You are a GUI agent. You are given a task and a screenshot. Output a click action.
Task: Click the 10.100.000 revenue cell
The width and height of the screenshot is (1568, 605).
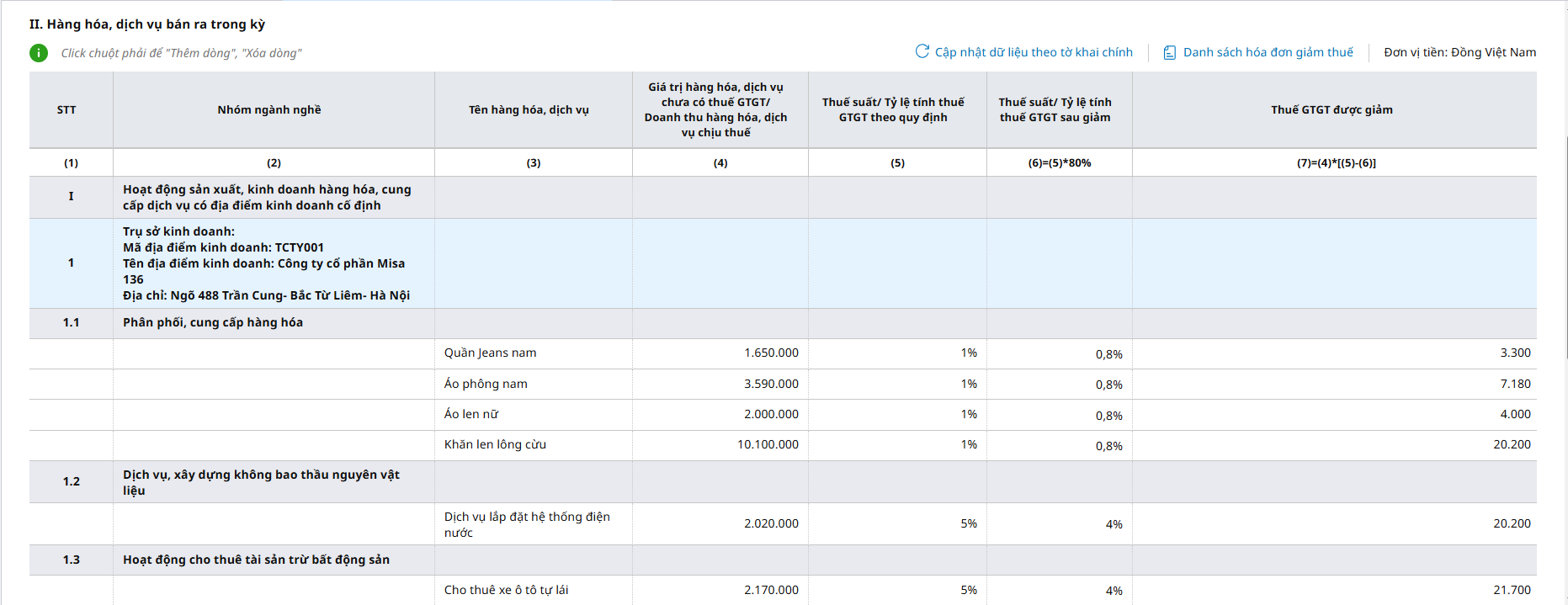768,444
